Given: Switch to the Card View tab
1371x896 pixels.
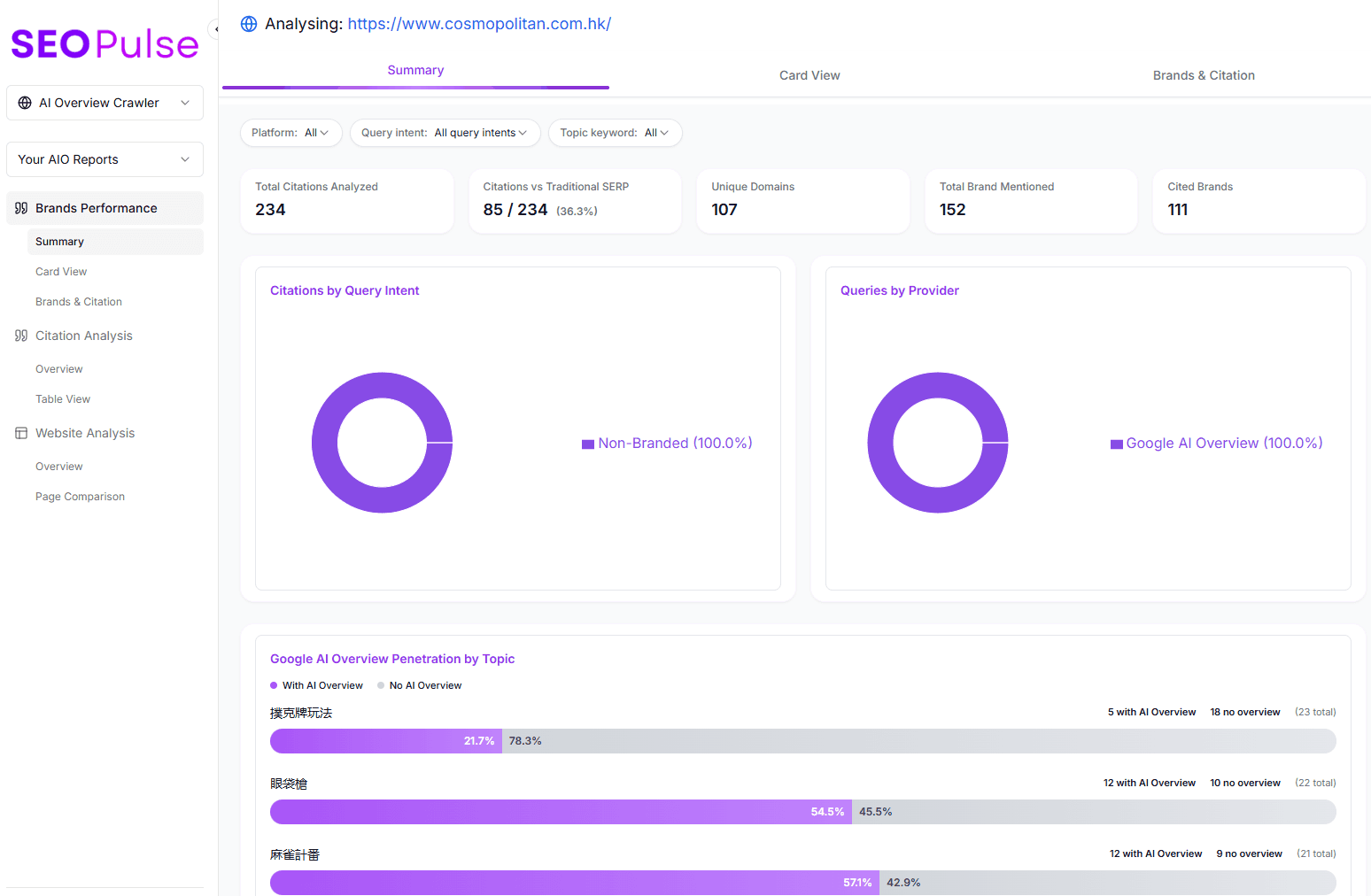Looking at the screenshot, I should coord(809,75).
